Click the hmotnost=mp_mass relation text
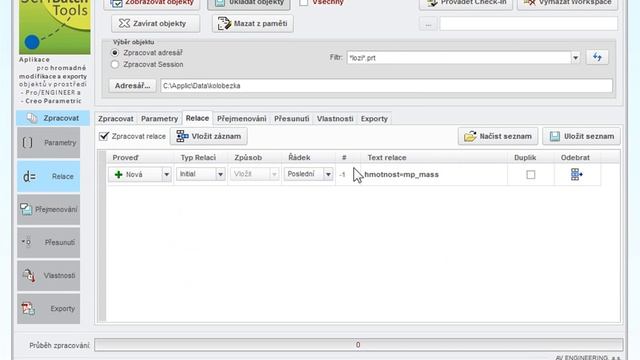640x360 pixels. click(x=402, y=175)
